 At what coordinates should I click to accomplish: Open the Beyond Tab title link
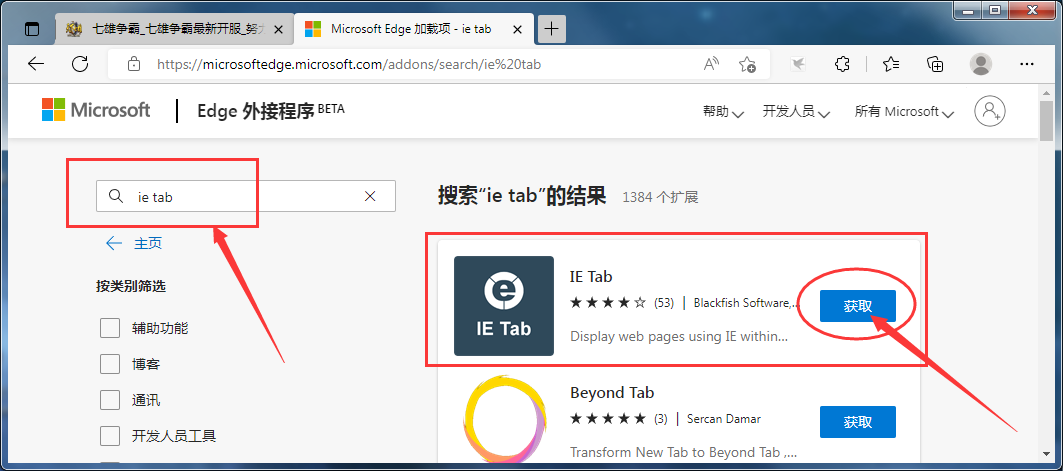click(611, 392)
